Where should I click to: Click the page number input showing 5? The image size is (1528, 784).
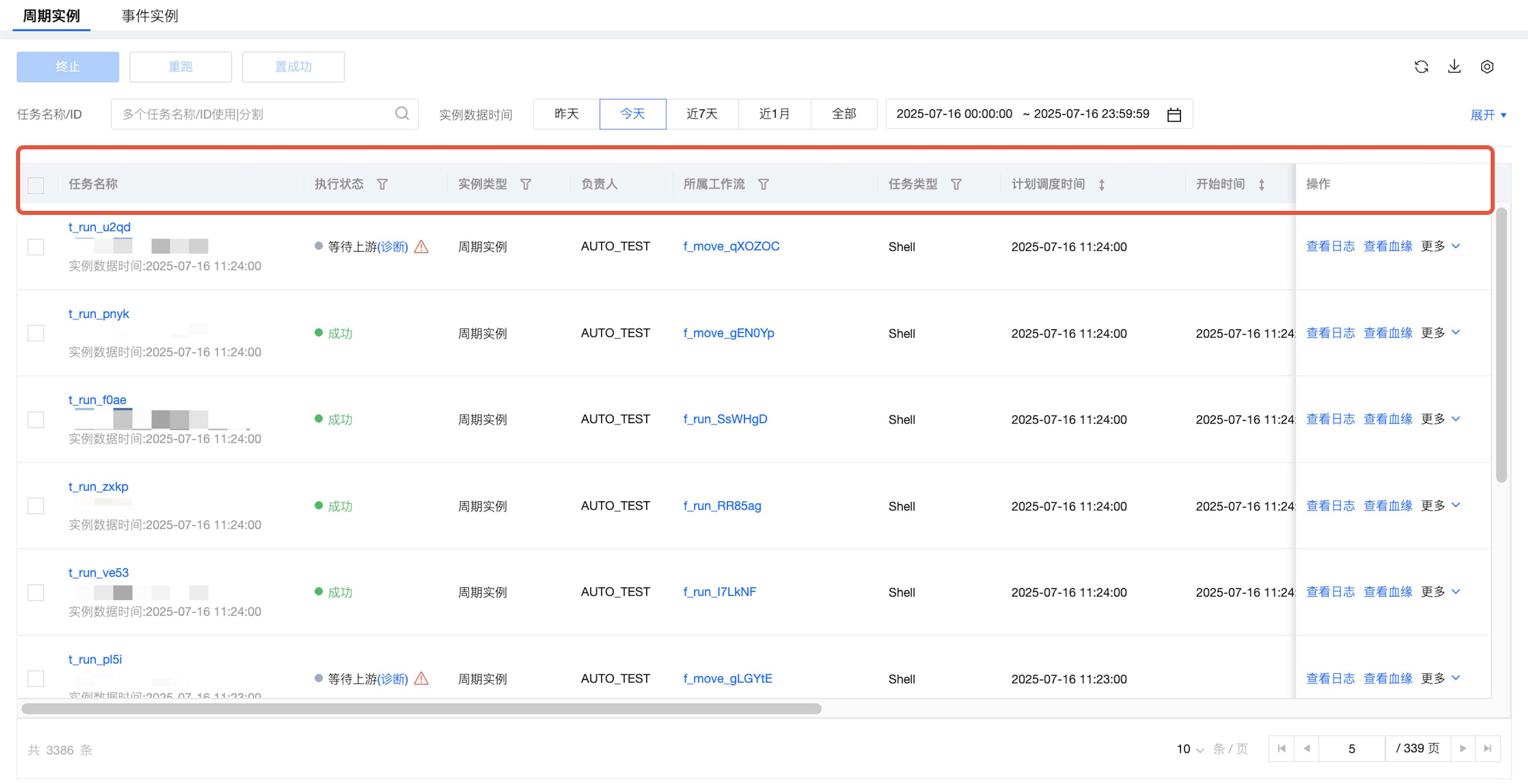pyautogui.click(x=1351, y=749)
